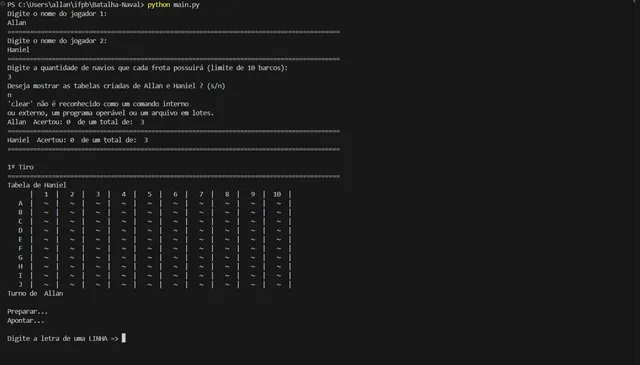The width and height of the screenshot is (640, 365).
Task: Click the water cell at row F column 3
Action: [x=98, y=248]
